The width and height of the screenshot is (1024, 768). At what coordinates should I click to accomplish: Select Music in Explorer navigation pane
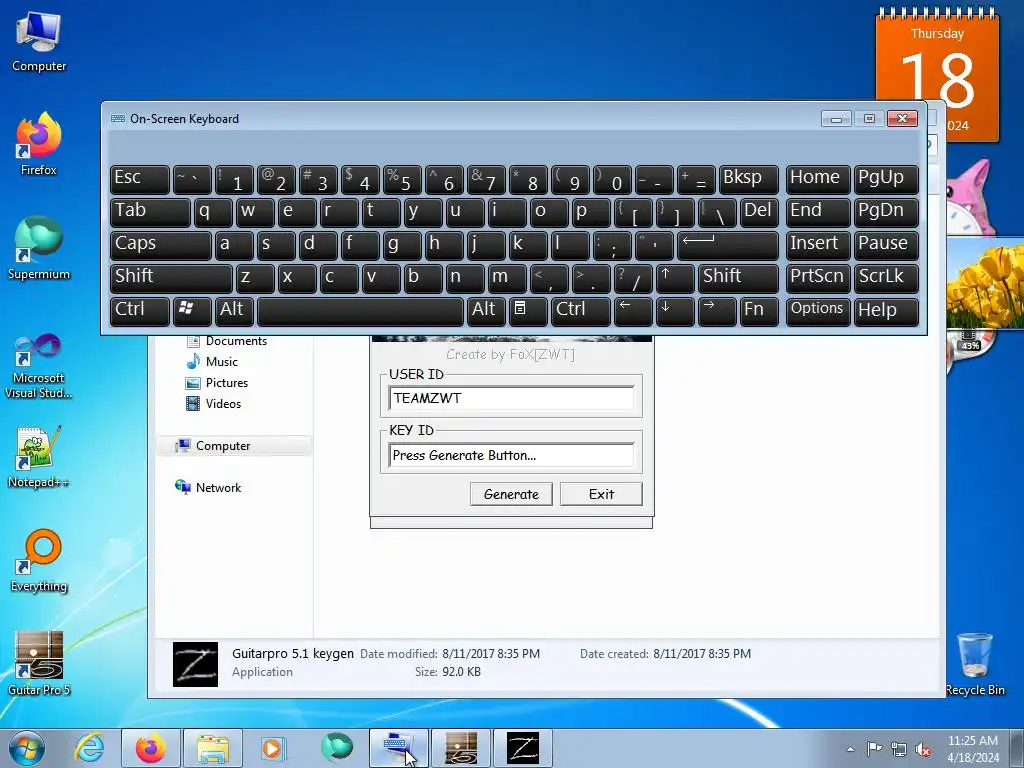212,362
